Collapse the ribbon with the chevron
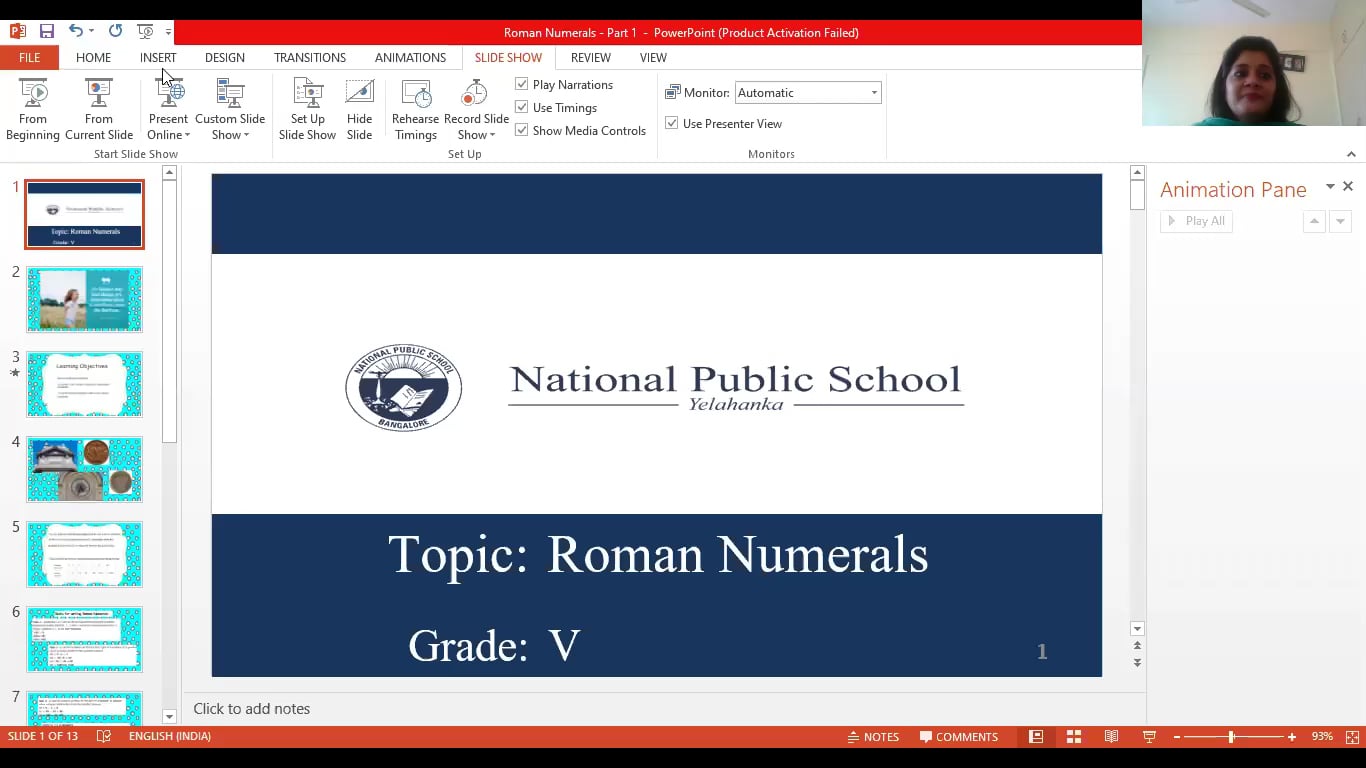 tap(1351, 154)
